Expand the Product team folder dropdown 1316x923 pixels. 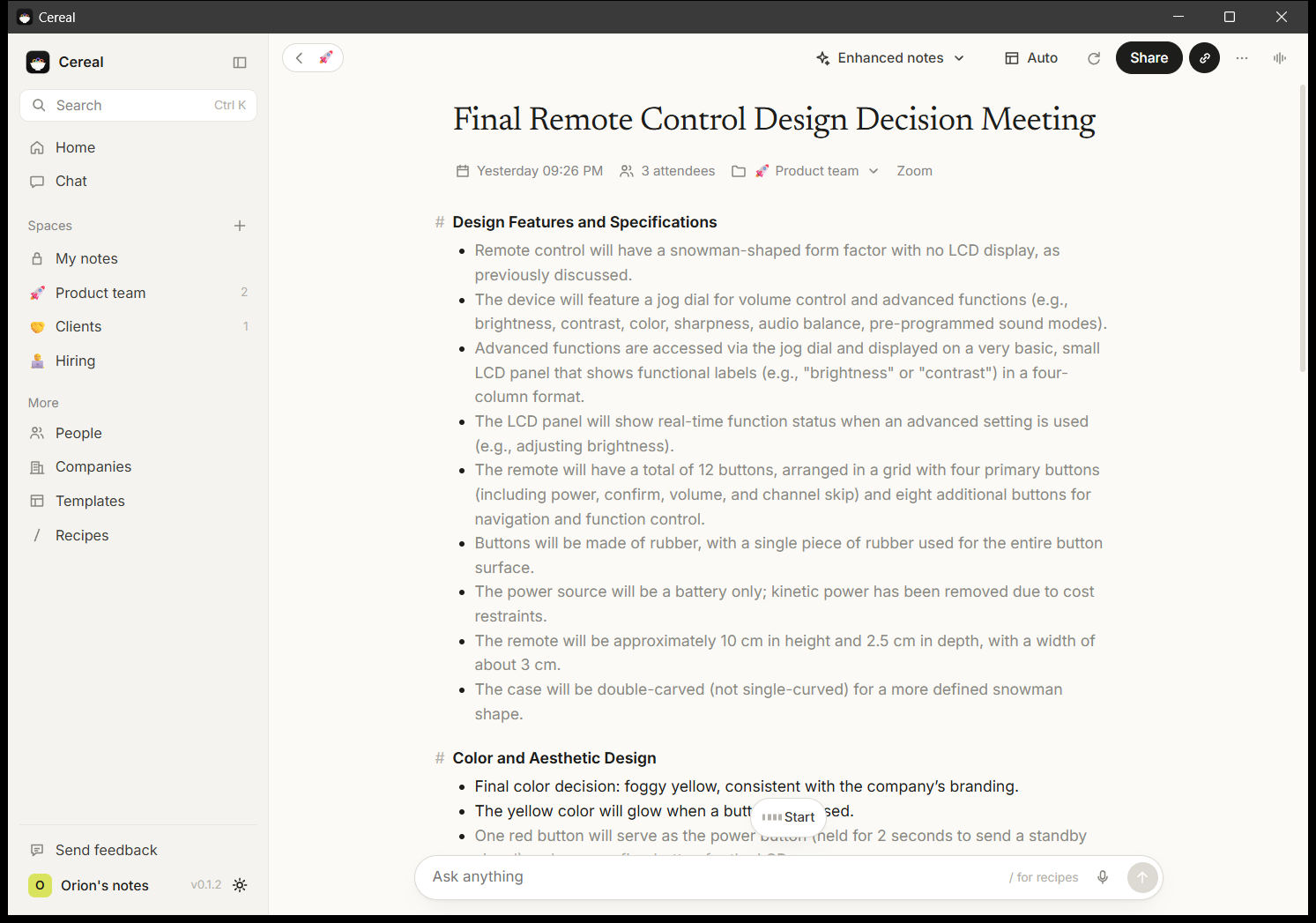pos(817,171)
